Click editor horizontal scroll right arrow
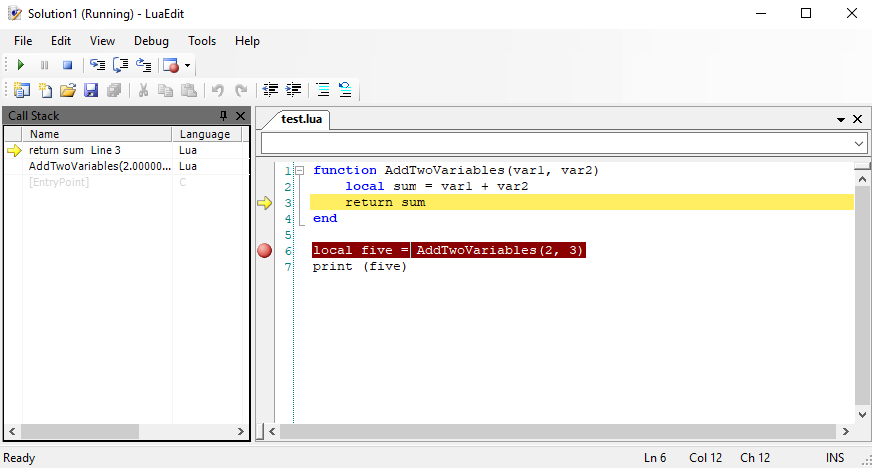This screenshot has width=872, height=468. pos(845,431)
